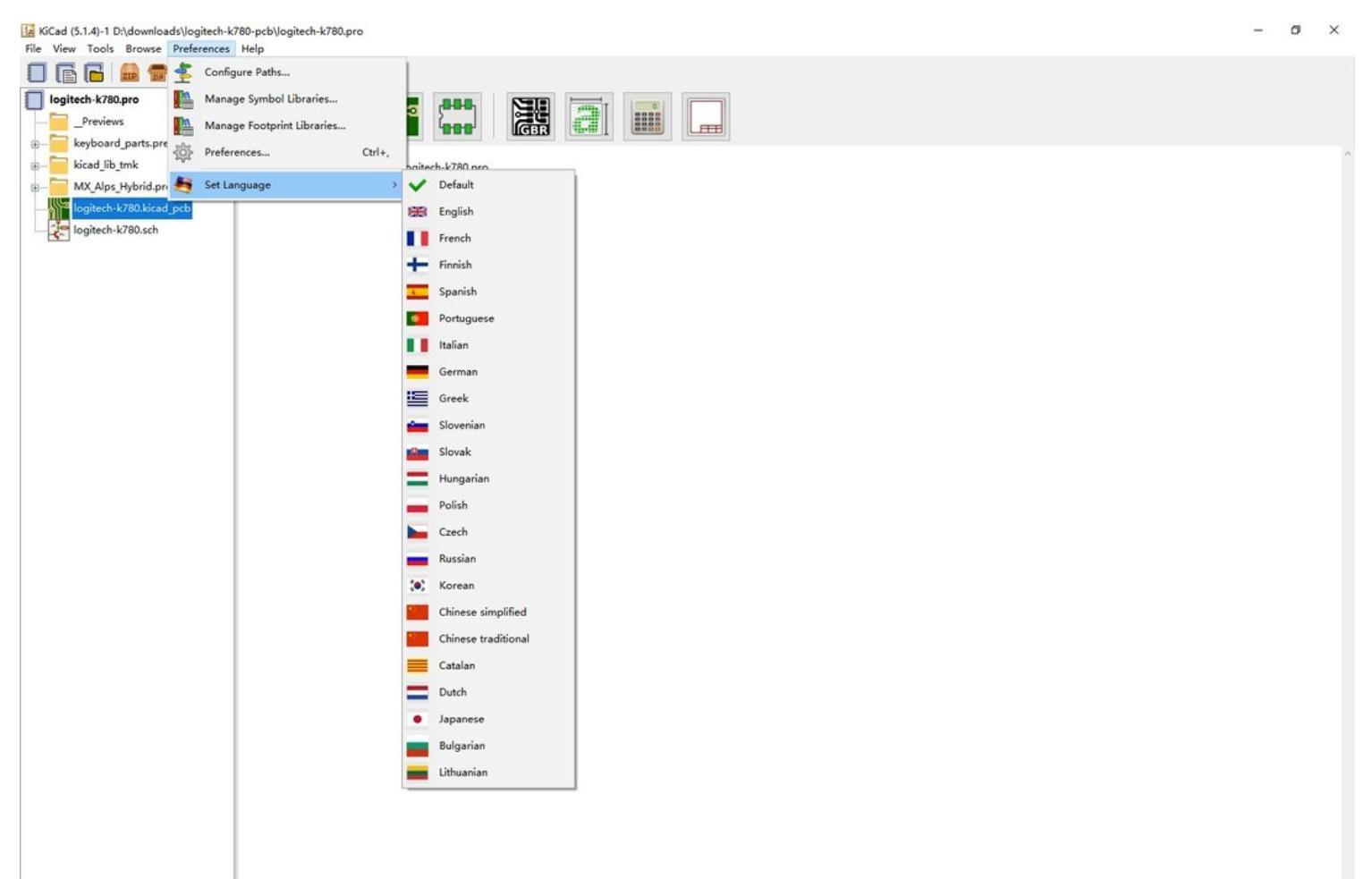Launch the Bitmap to Component converter
This screenshot has width=1372, height=879.
589,117
